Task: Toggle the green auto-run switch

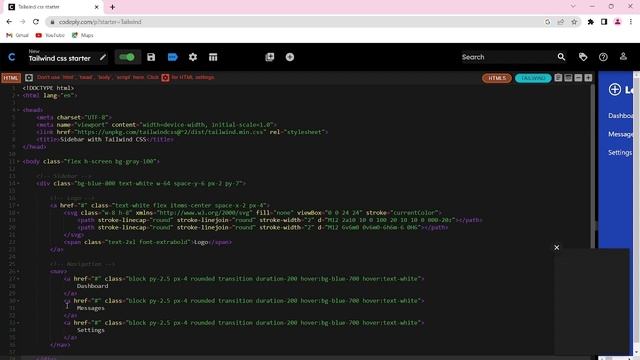Action: [x=127, y=57]
